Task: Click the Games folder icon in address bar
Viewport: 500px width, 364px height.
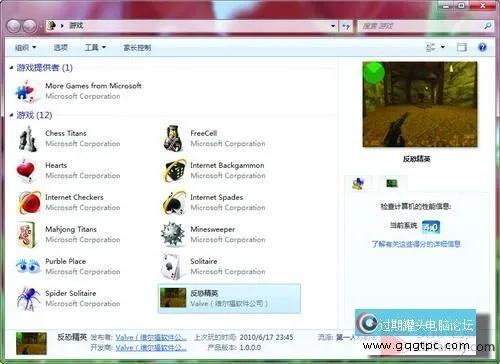Action: tap(52, 25)
